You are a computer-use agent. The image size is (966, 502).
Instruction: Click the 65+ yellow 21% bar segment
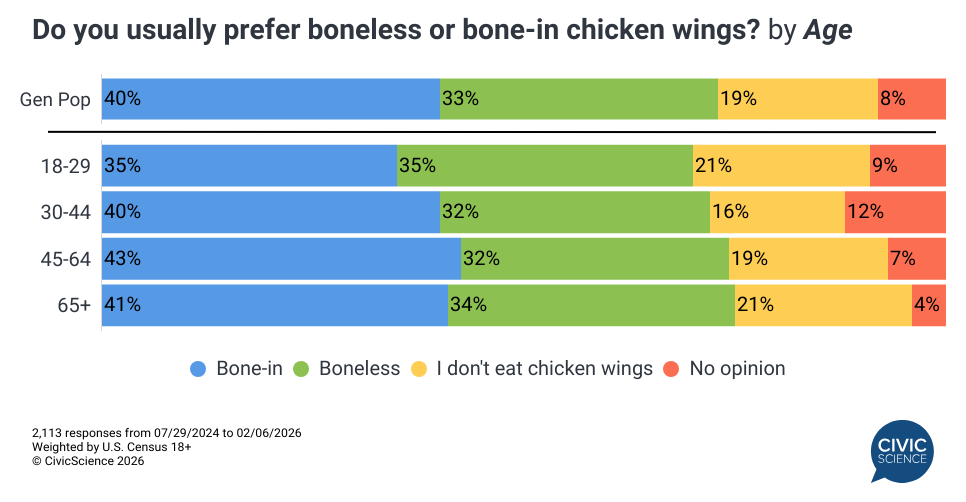[x=823, y=305]
